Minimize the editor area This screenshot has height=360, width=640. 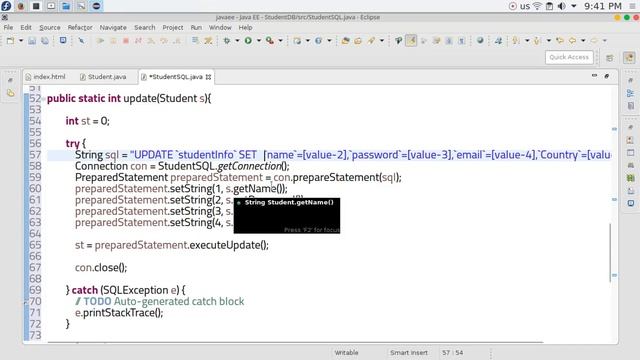pyautogui.click(x=594, y=76)
